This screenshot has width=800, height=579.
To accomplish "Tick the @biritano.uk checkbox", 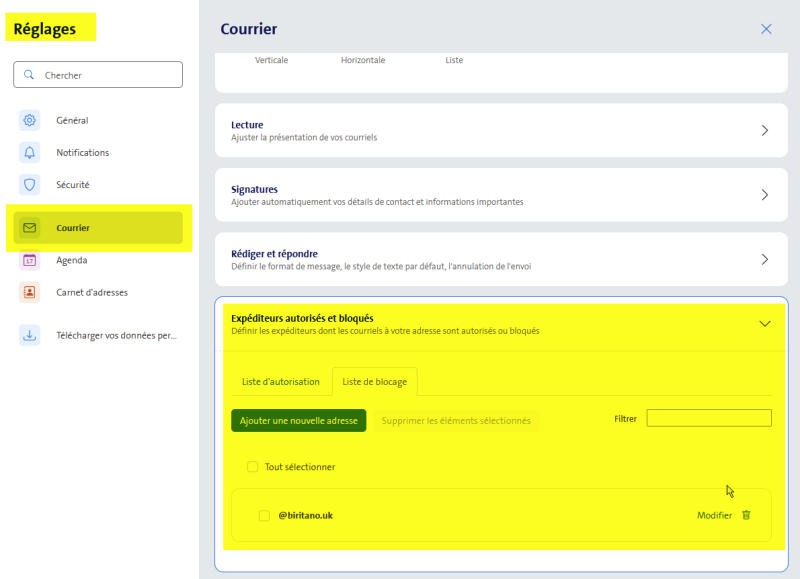I will pyautogui.click(x=264, y=516).
